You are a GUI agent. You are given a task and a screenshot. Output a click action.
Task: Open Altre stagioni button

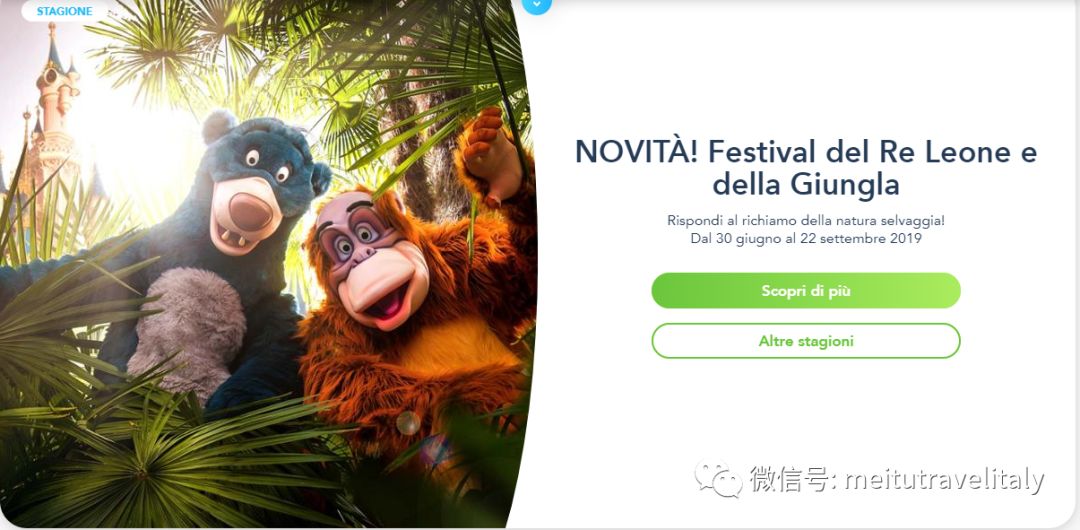pos(806,341)
